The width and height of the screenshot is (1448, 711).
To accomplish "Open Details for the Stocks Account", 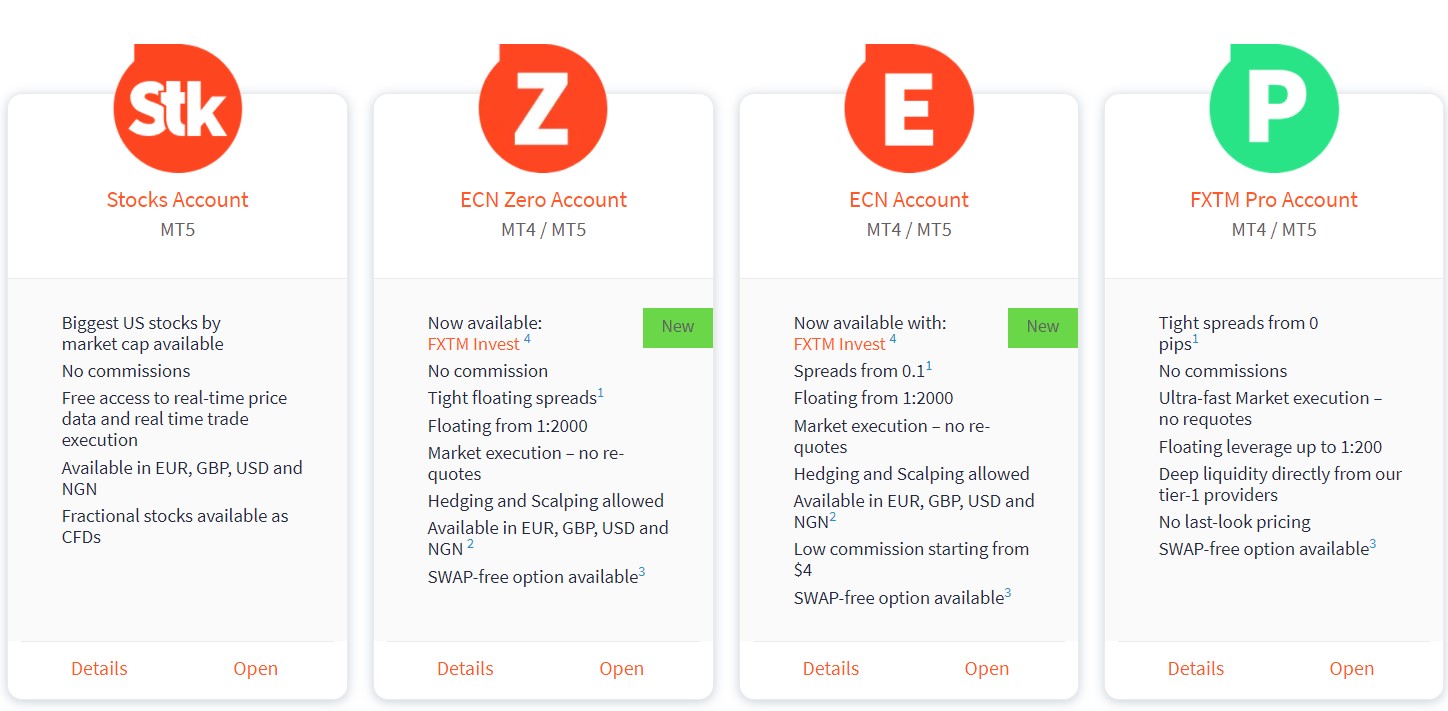I will (x=99, y=669).
